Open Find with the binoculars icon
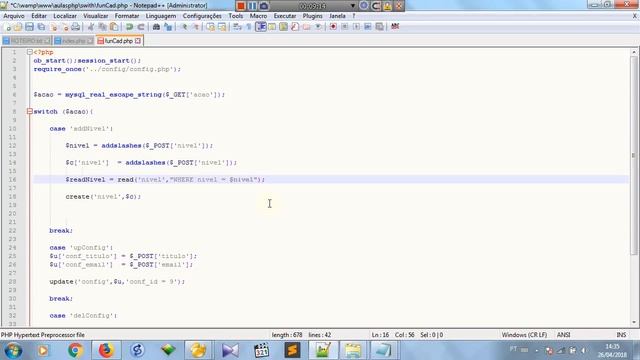 tap(156, 27)
